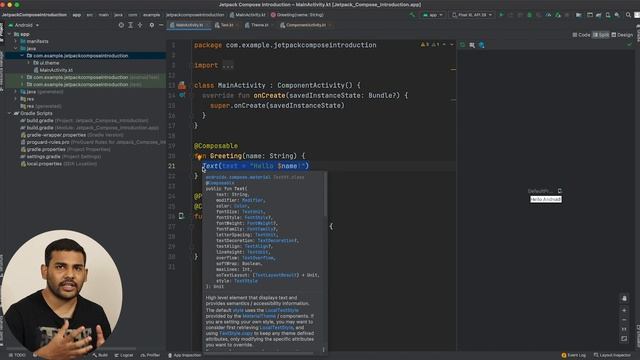Click the Build Refresh icon in preview toolbar
The width and height of the screenshot is (640, 360).
pos(462,45)
